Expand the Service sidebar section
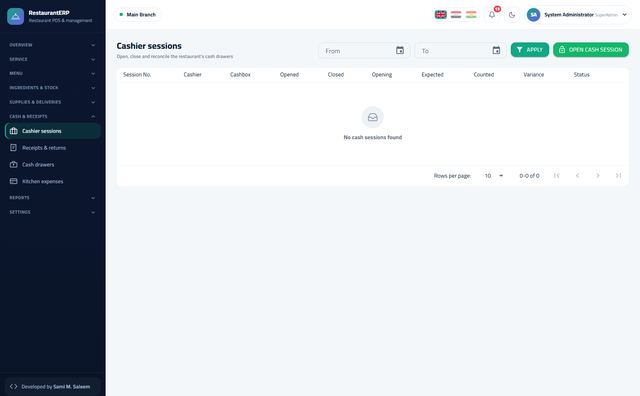The width and height of the screenshot is (640, 396). click(x=52, y=59)
